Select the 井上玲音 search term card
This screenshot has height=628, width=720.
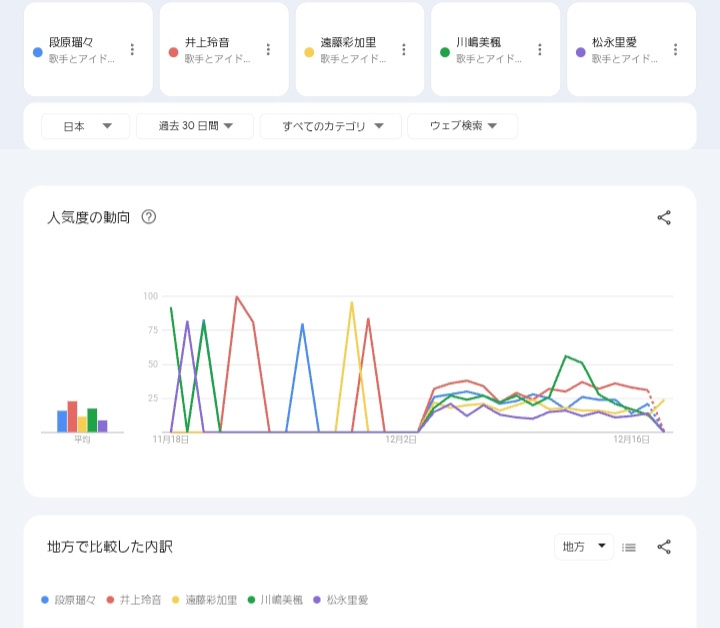215,50
